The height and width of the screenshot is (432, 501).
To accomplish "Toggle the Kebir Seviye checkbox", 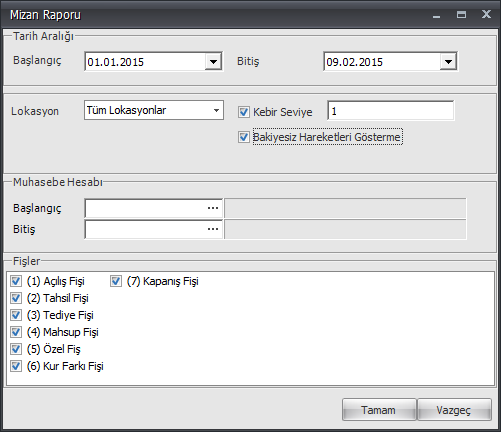I will pyautogui.click(x=244, y=112).
